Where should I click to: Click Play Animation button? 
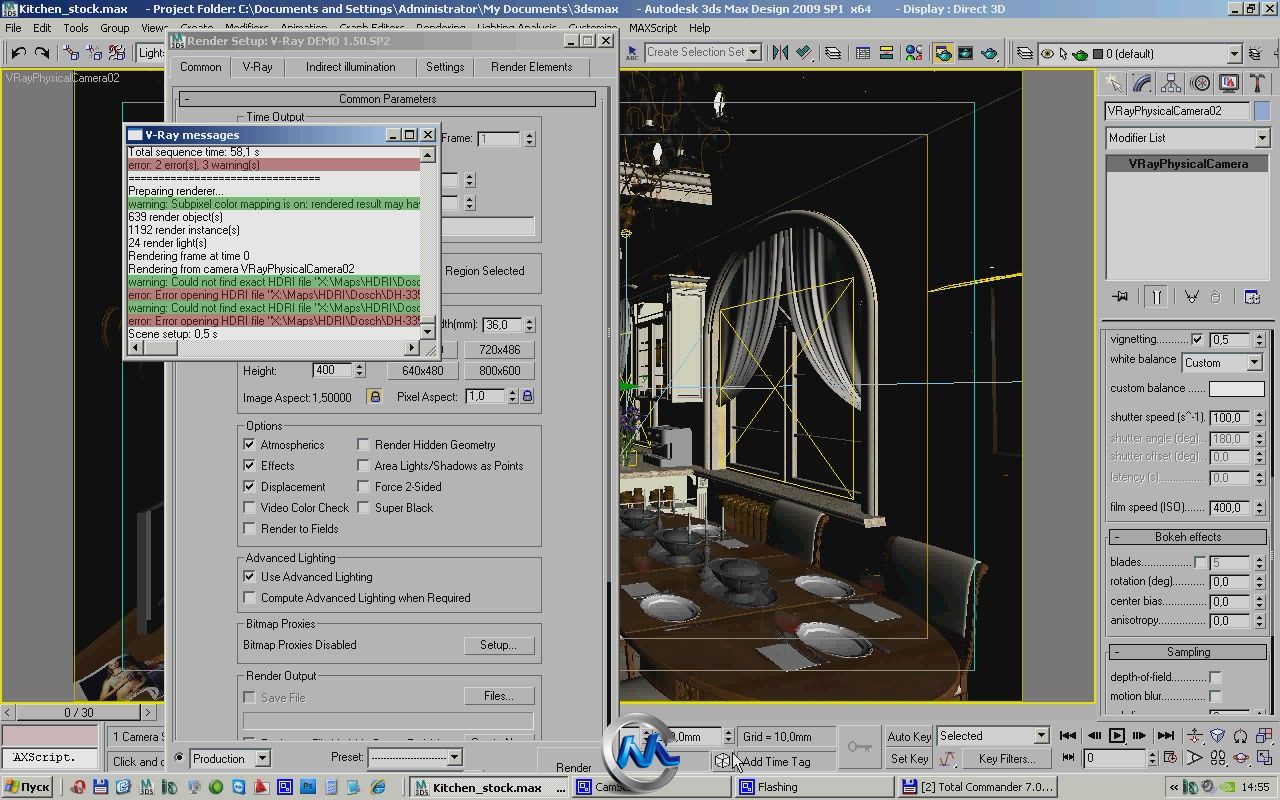coord(1117,736)
